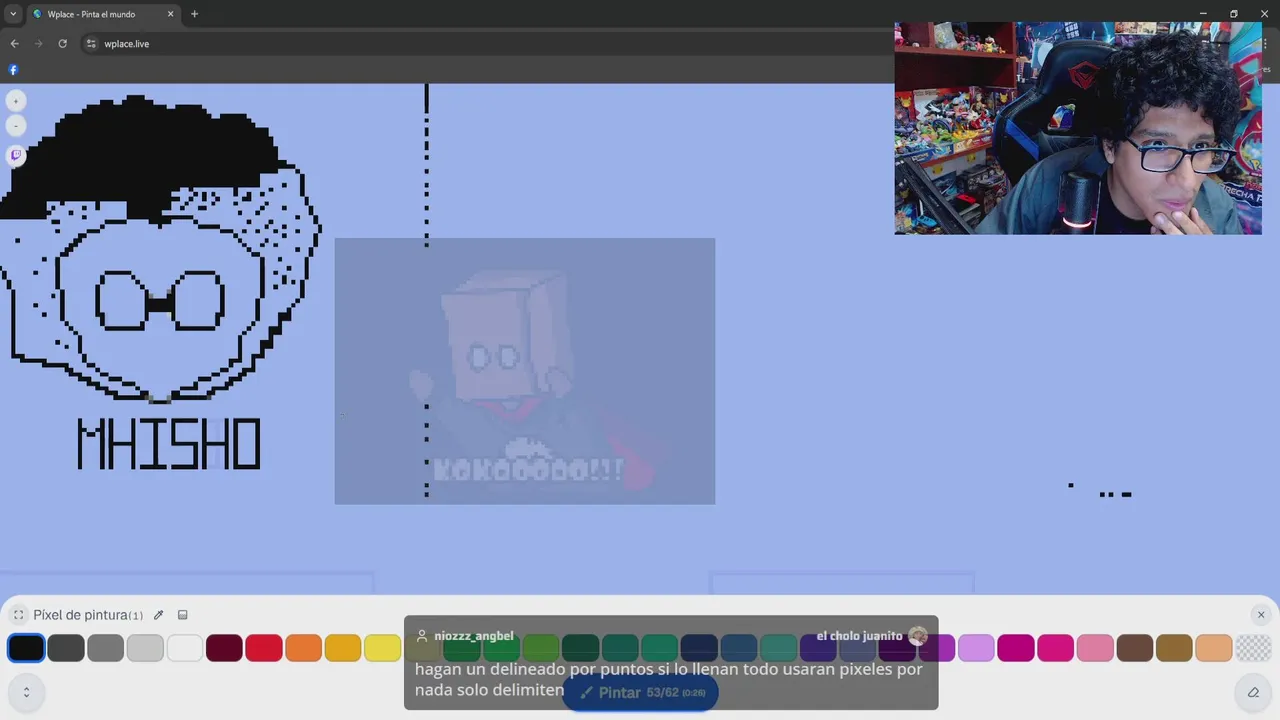Pick the bright red color swatch
The height and width of the screenshot is (720, 1280).
pos(264,648)
